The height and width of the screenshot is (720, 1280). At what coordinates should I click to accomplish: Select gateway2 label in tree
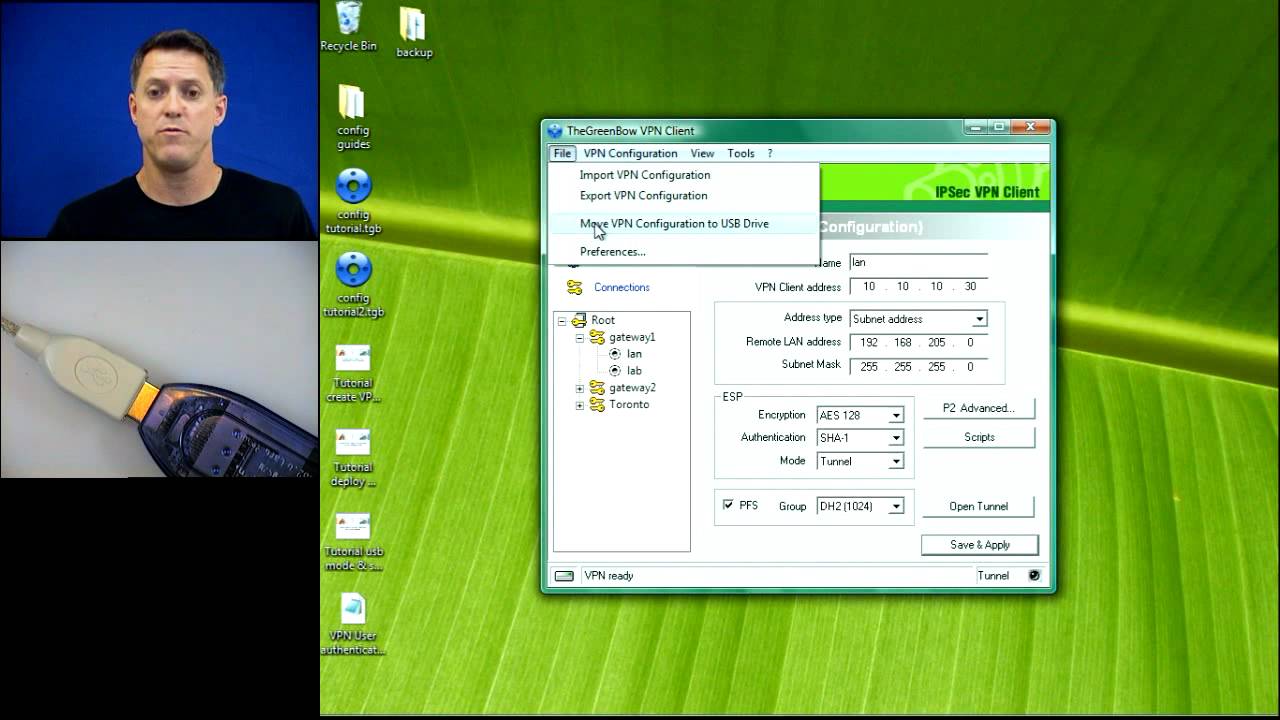click(x=632, y=388)
